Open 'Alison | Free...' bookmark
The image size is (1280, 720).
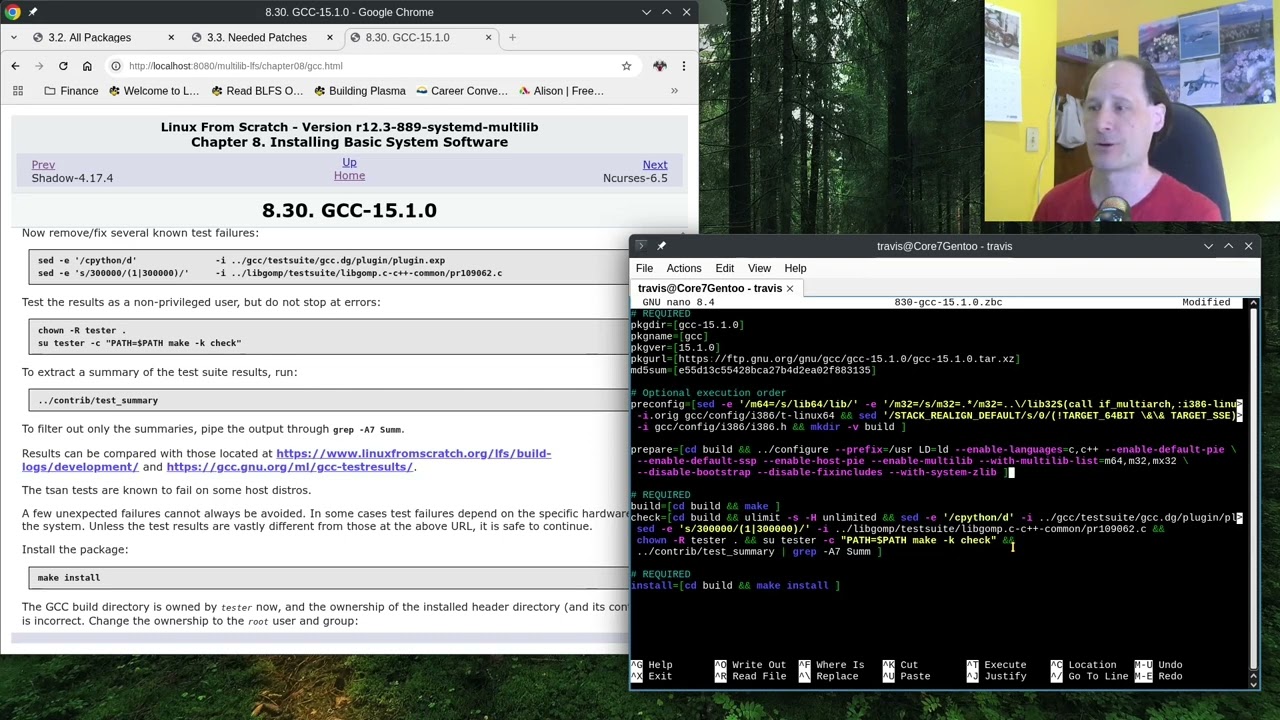[x=560, y=91]
